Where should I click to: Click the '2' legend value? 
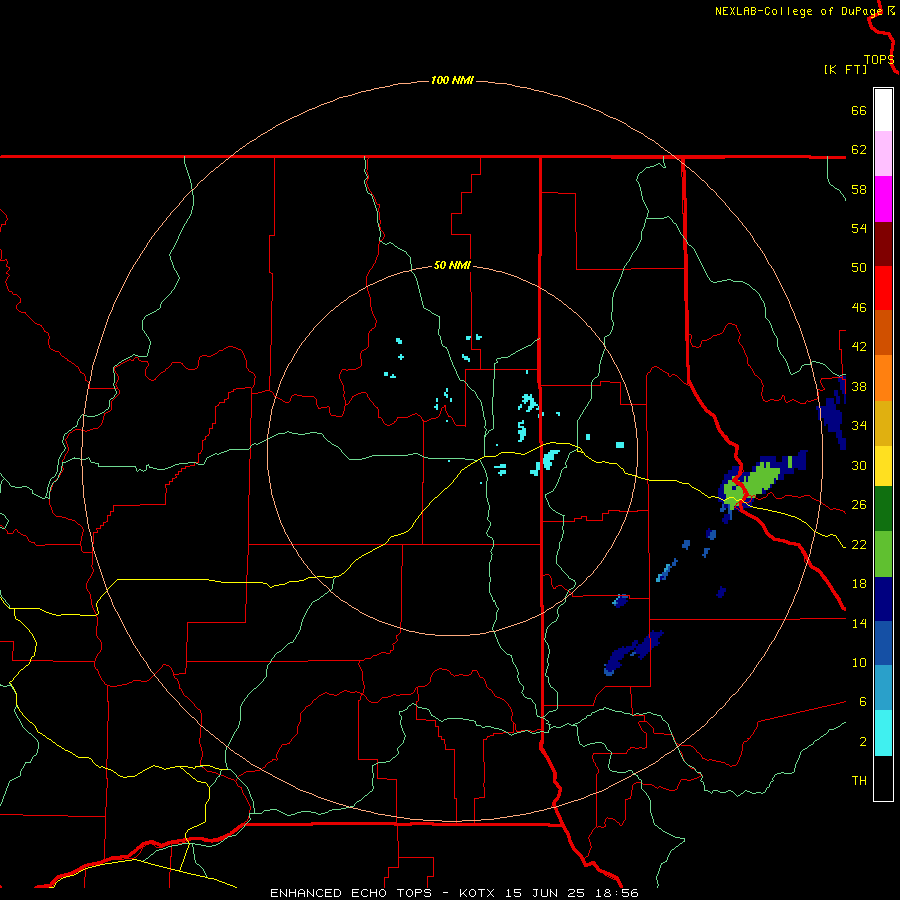(862, 742)
